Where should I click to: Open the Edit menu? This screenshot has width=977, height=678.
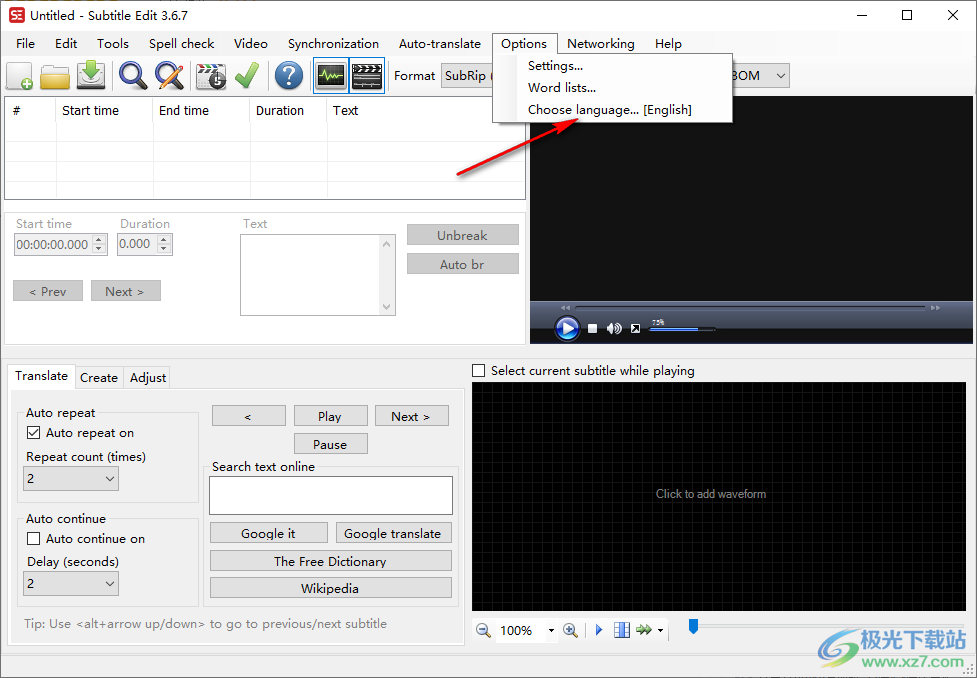coord(66,44)
